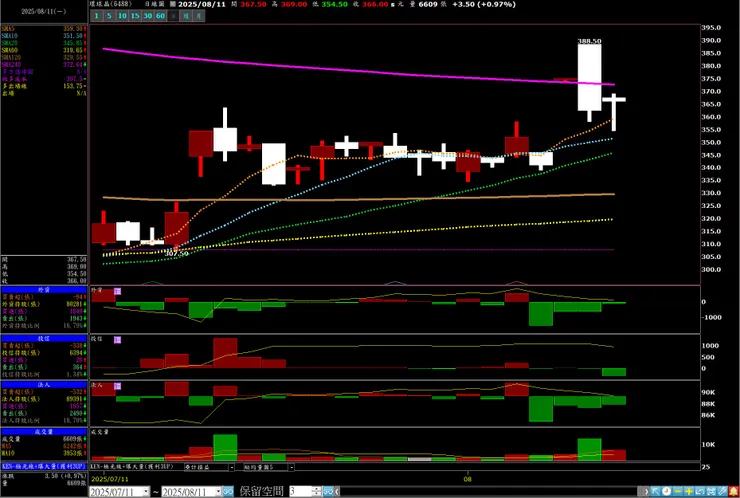The width and height of the screenshot is (740, 498).
Task: Click the purple settings icon in 法人 panel
Action: [x=118, y=386]
